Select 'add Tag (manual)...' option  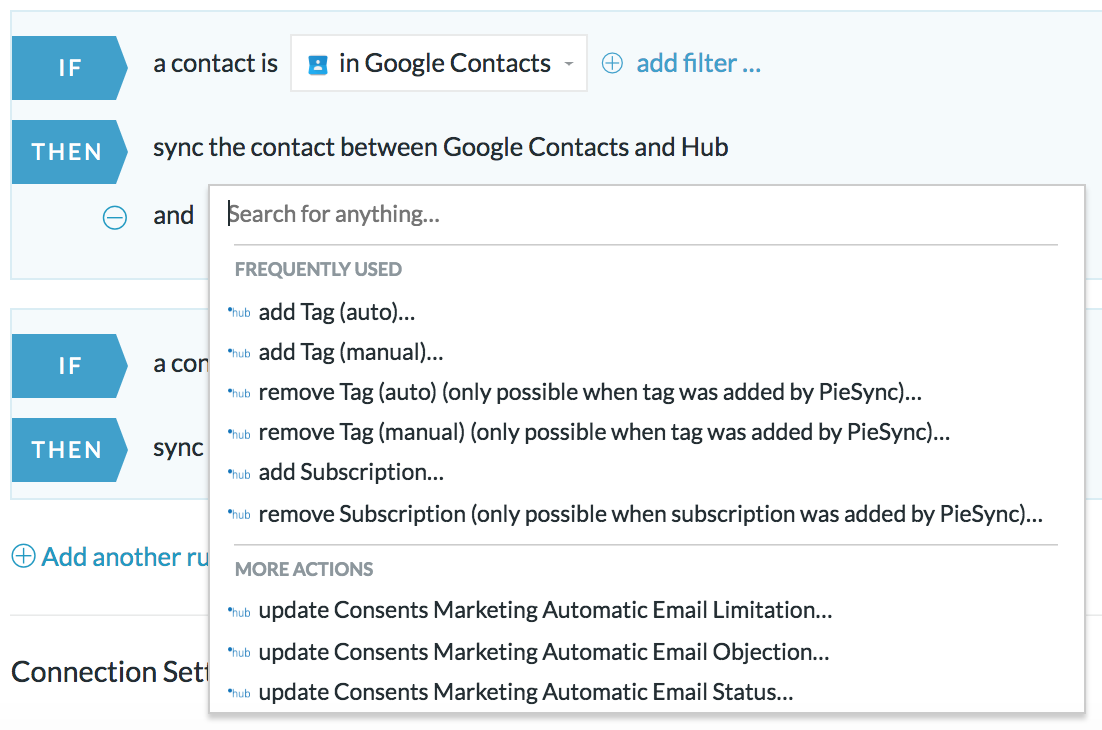coord(351,352)
